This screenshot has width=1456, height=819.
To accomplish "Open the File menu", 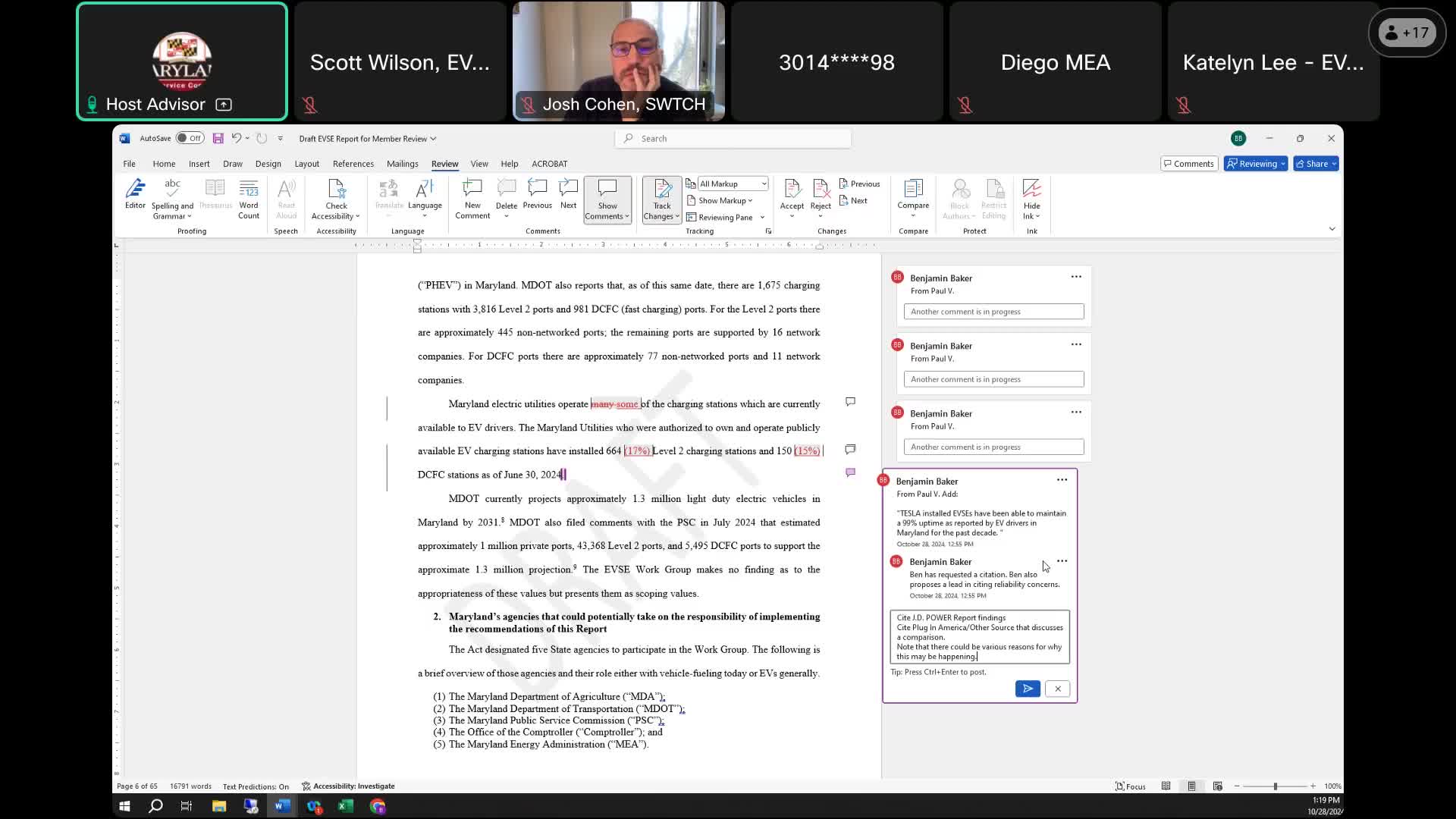I will click(130, 164).
